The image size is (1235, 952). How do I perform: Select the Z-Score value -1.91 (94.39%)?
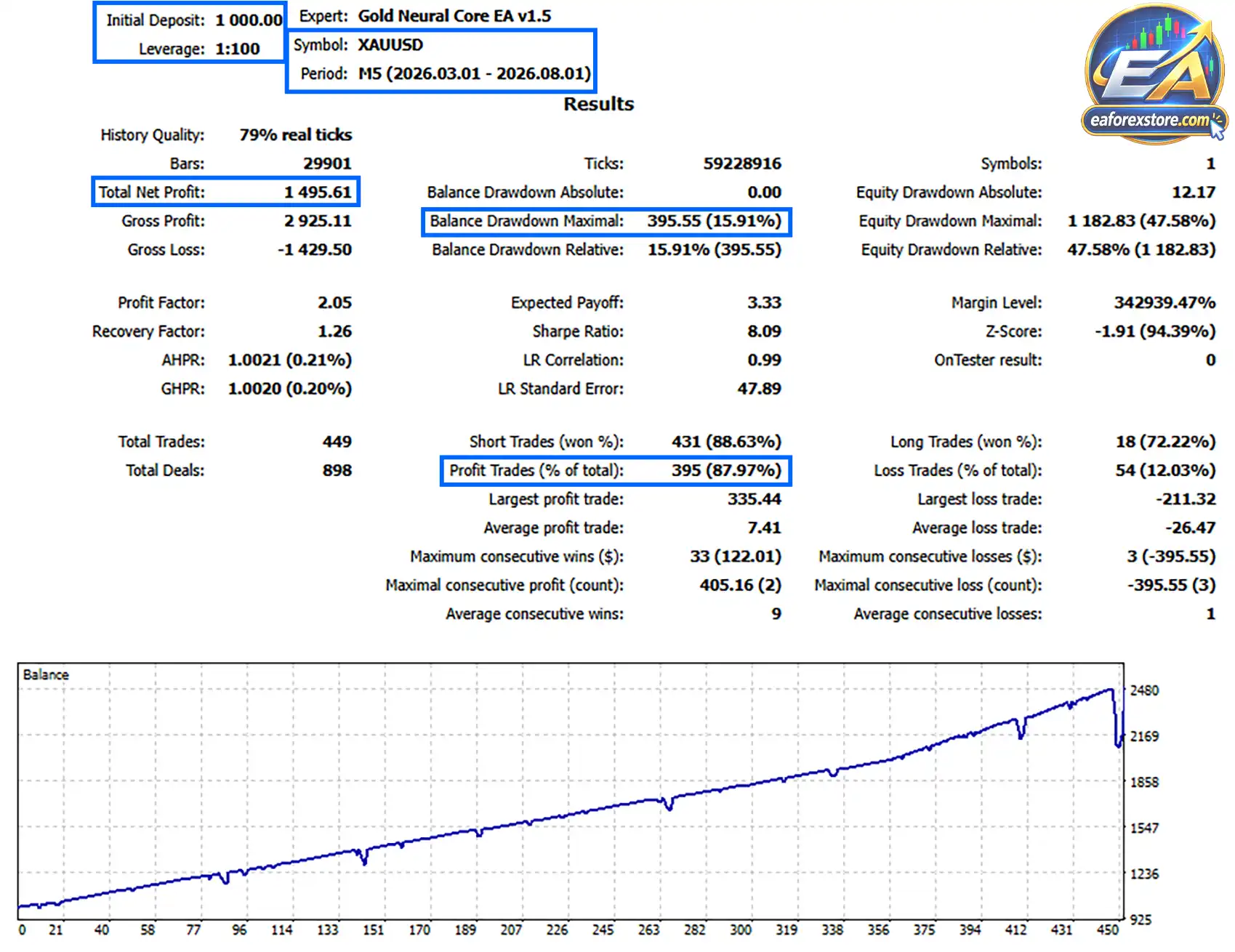(x=1155, y=331)
